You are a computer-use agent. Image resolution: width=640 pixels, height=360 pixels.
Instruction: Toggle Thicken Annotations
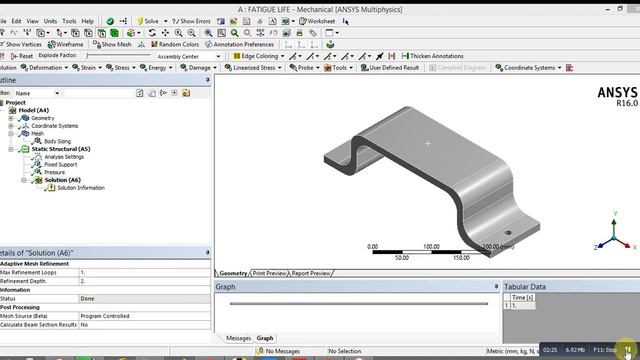tap(433, 56)
